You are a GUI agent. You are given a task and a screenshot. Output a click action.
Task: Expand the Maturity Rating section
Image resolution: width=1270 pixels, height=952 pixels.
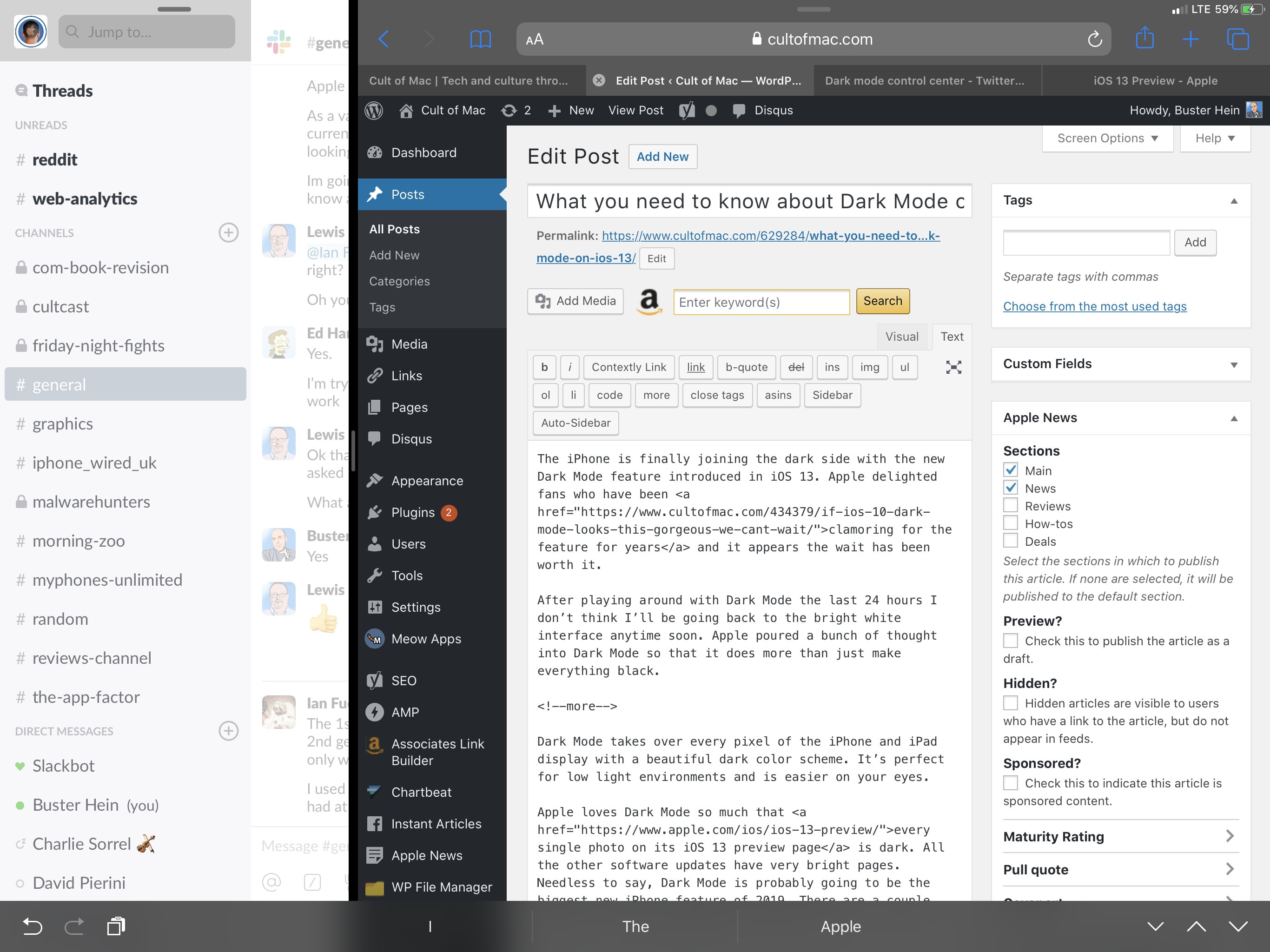[x=1121, y=836]
